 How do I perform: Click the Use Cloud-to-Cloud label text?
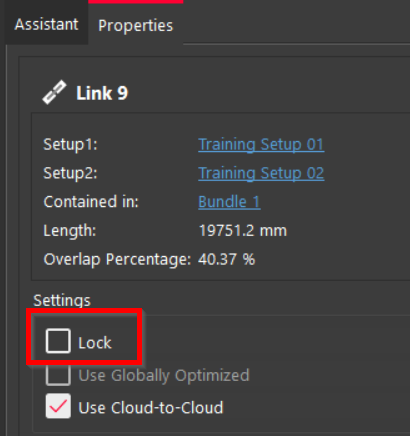pos(151,408)
